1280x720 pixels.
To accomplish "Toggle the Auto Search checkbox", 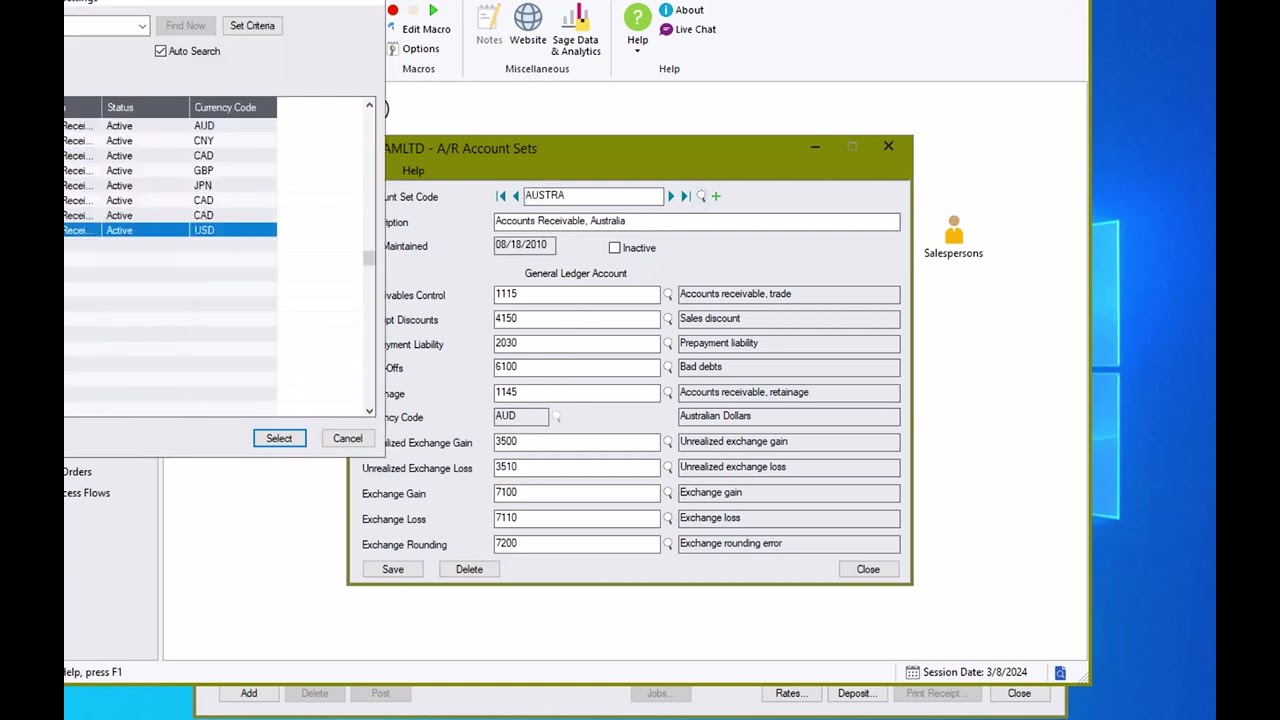I will [x=160, y=51].
